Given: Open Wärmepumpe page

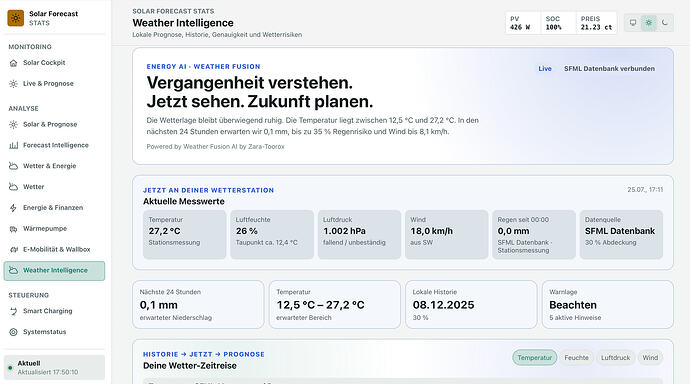Looking at the screenshot, I should (x=54, y=229).
